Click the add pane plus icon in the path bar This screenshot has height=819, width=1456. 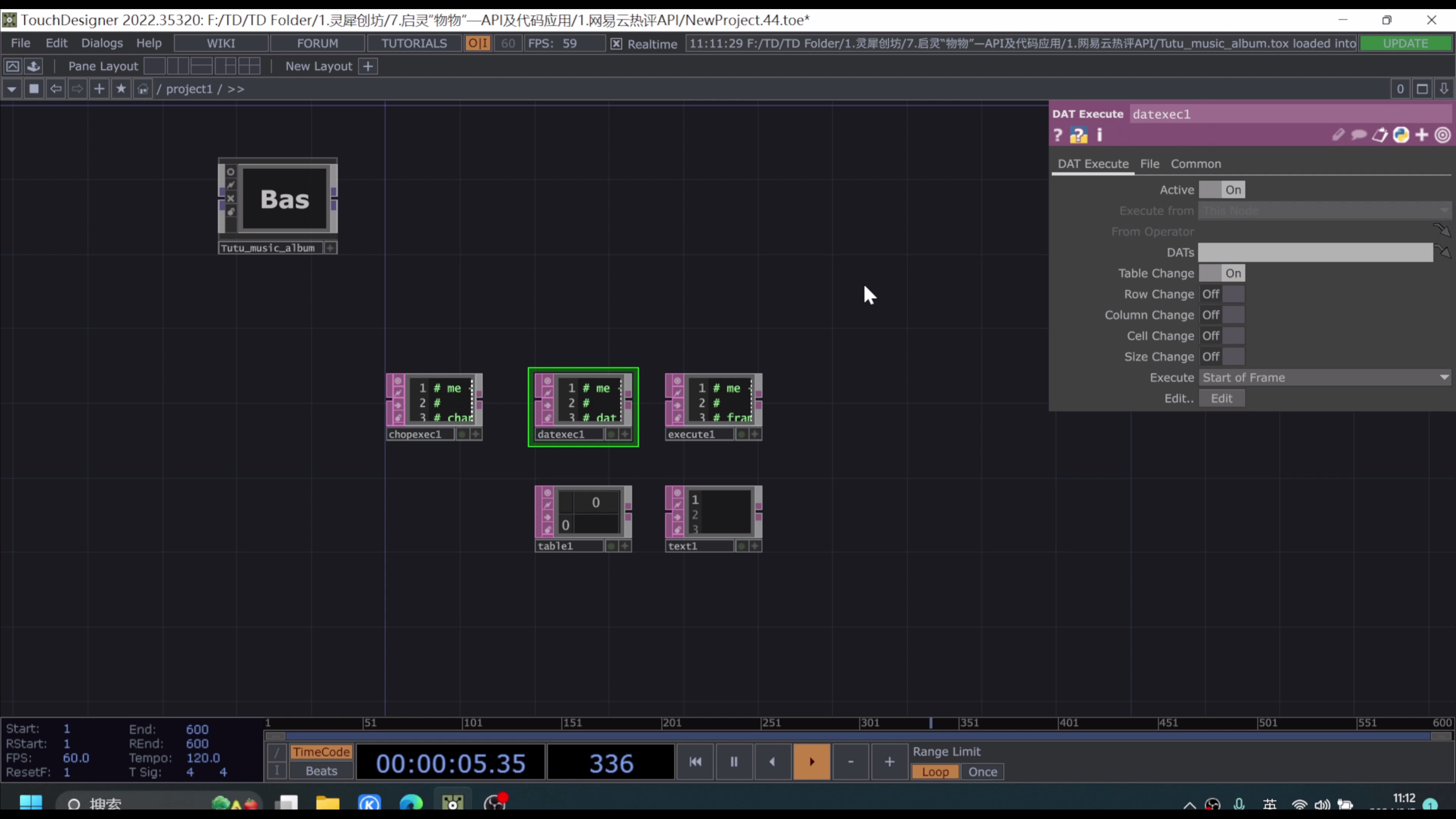click(x=99, y=89)
